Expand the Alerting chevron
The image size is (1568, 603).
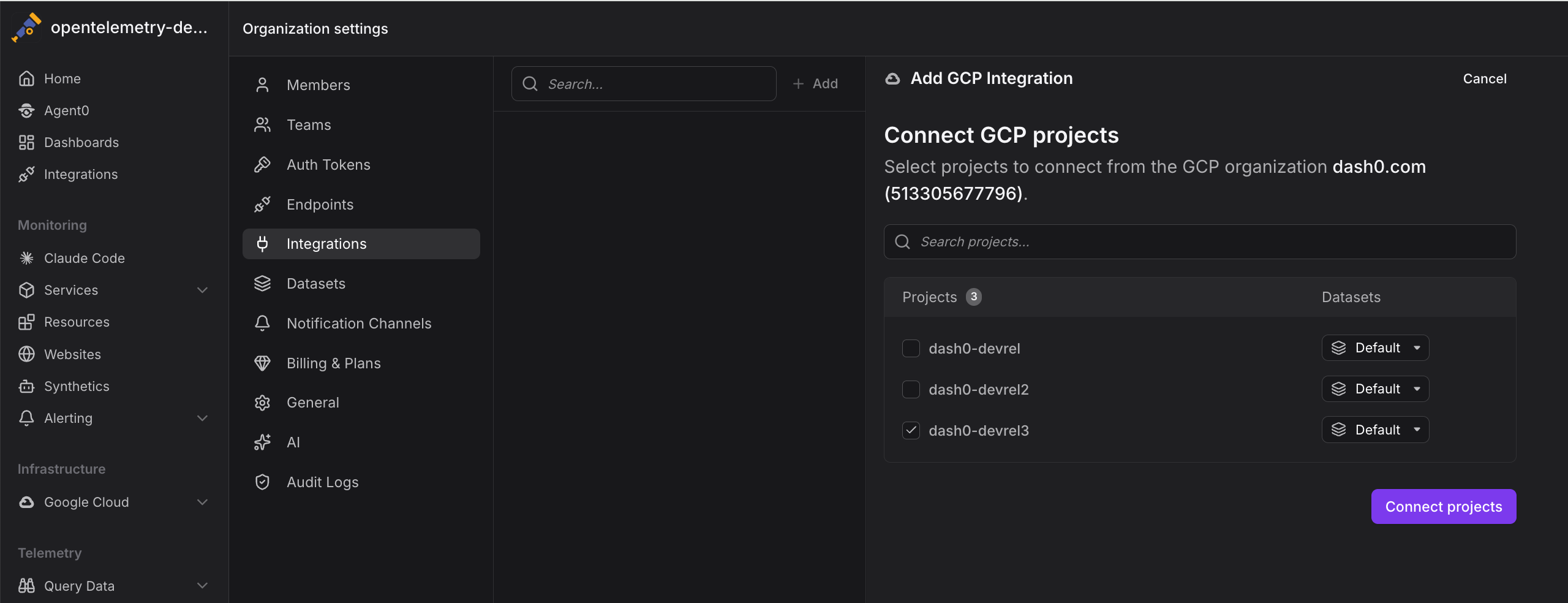202,418
